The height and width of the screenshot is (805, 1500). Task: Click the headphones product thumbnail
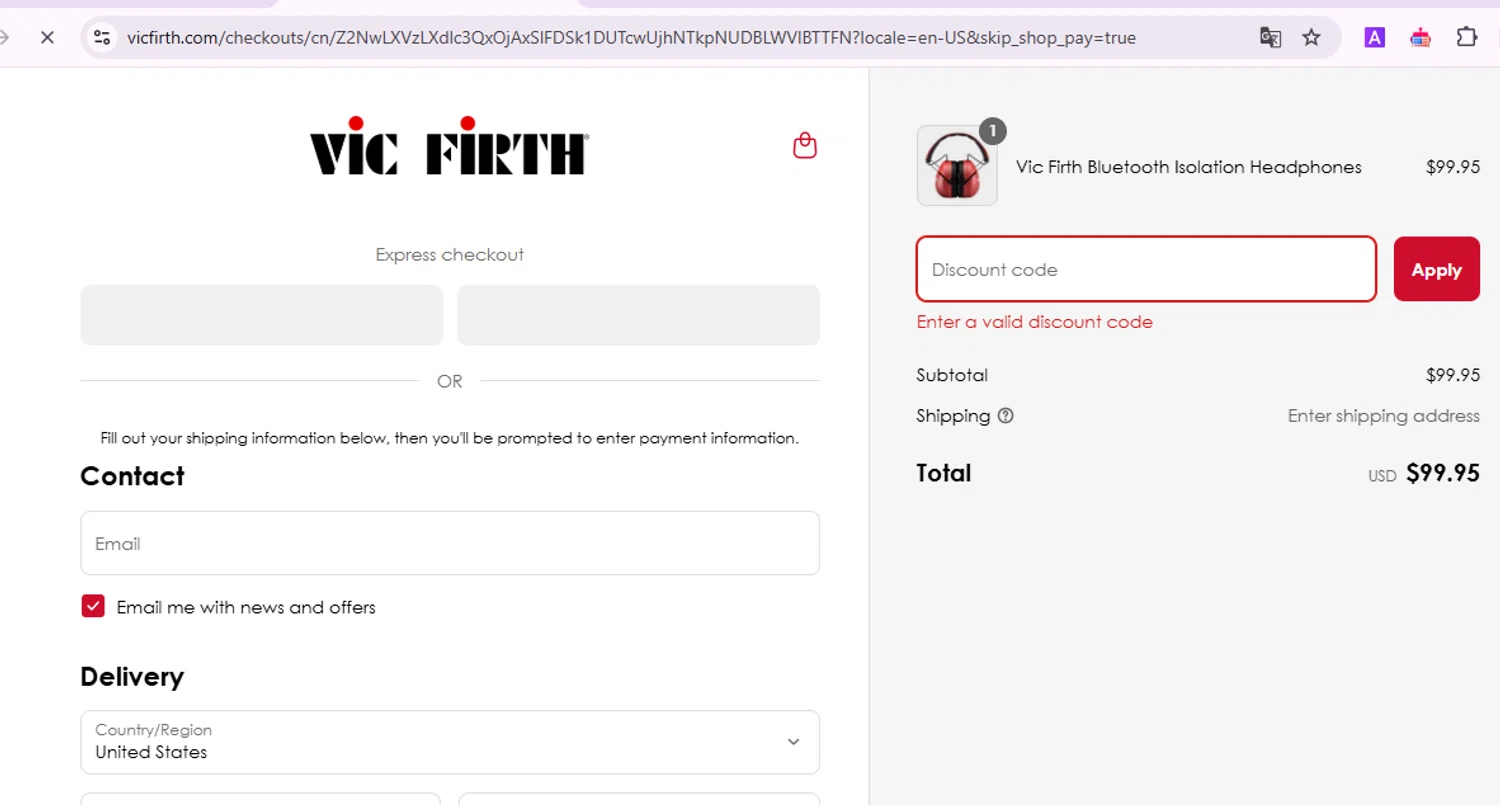click(x=957, y=166)
